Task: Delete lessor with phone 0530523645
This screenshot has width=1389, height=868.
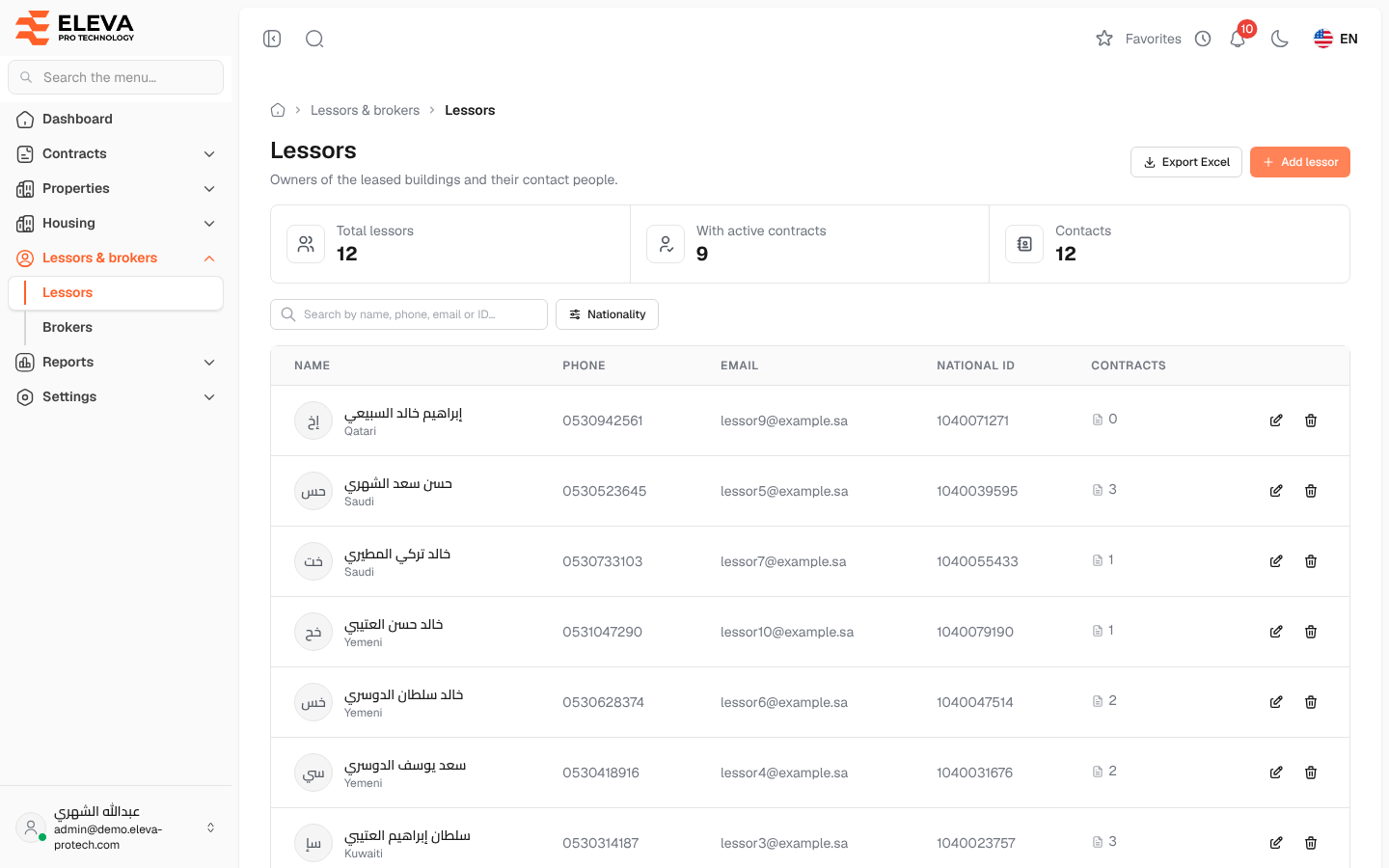Action: 1311,491
